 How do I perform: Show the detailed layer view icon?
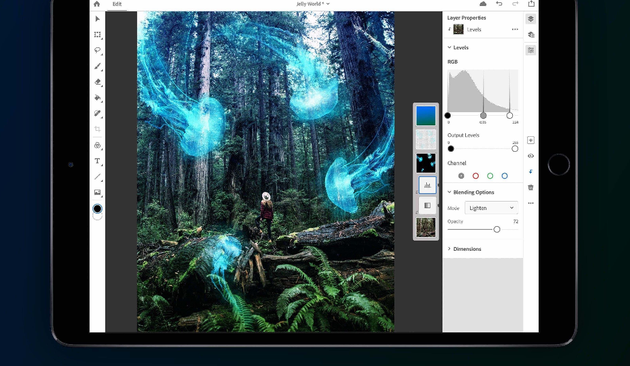pos(531,35)
